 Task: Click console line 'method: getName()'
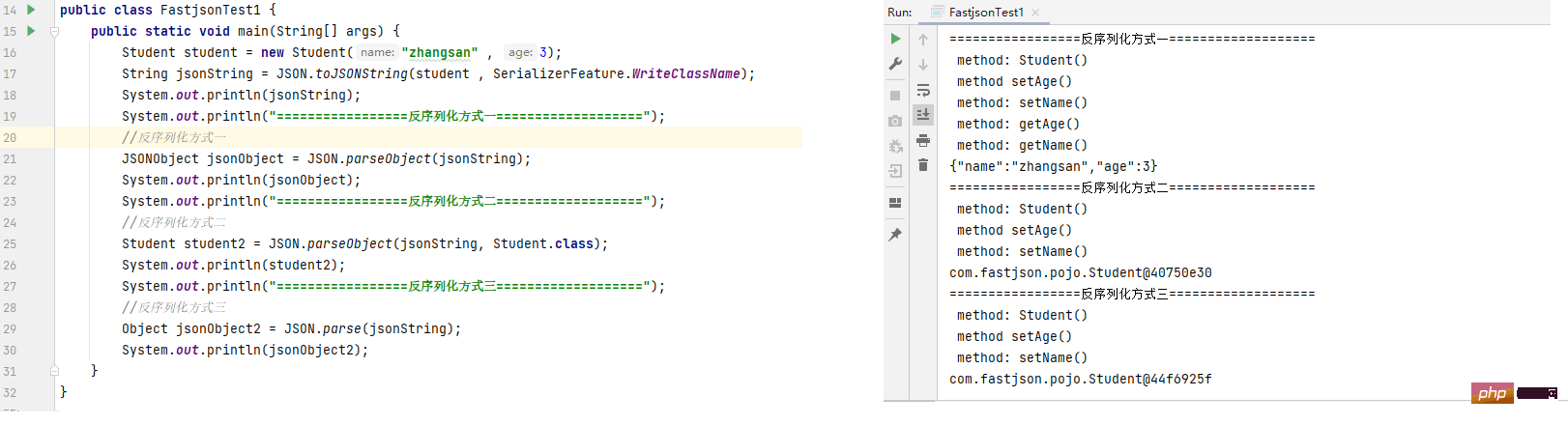pos(1022,145)
